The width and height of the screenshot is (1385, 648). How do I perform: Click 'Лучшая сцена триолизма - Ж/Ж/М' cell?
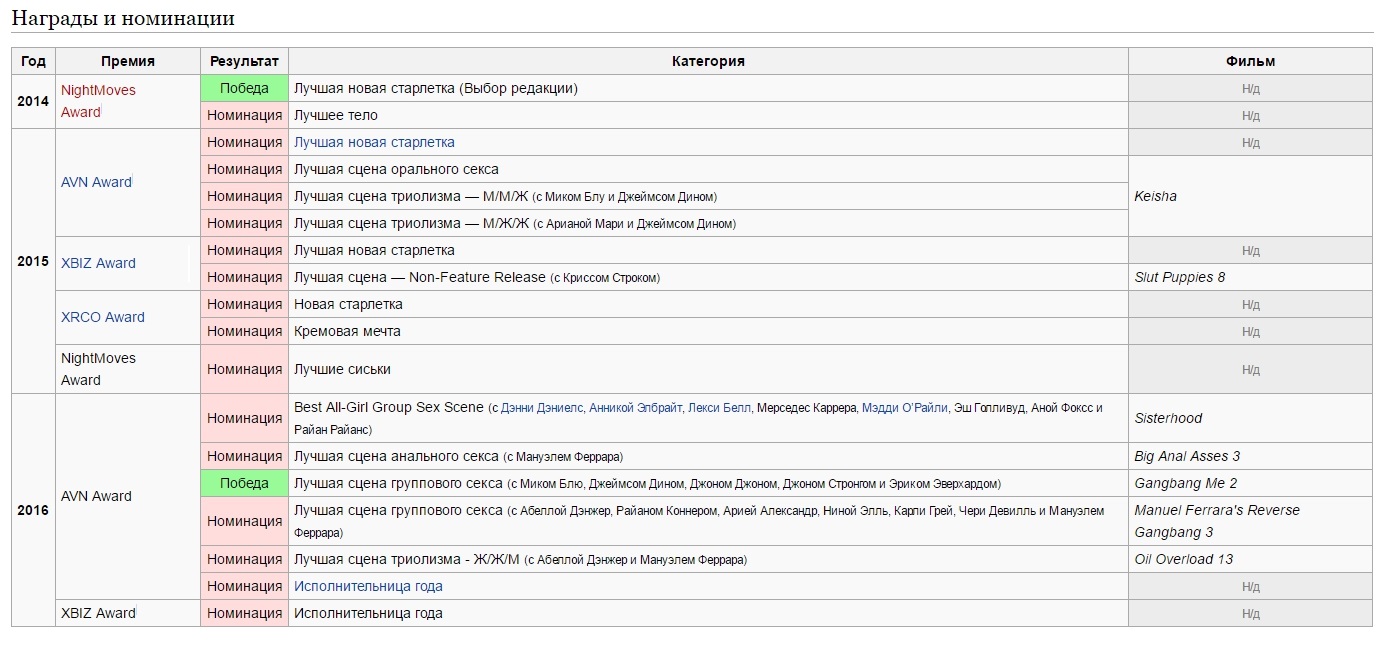tap(708, 559)
